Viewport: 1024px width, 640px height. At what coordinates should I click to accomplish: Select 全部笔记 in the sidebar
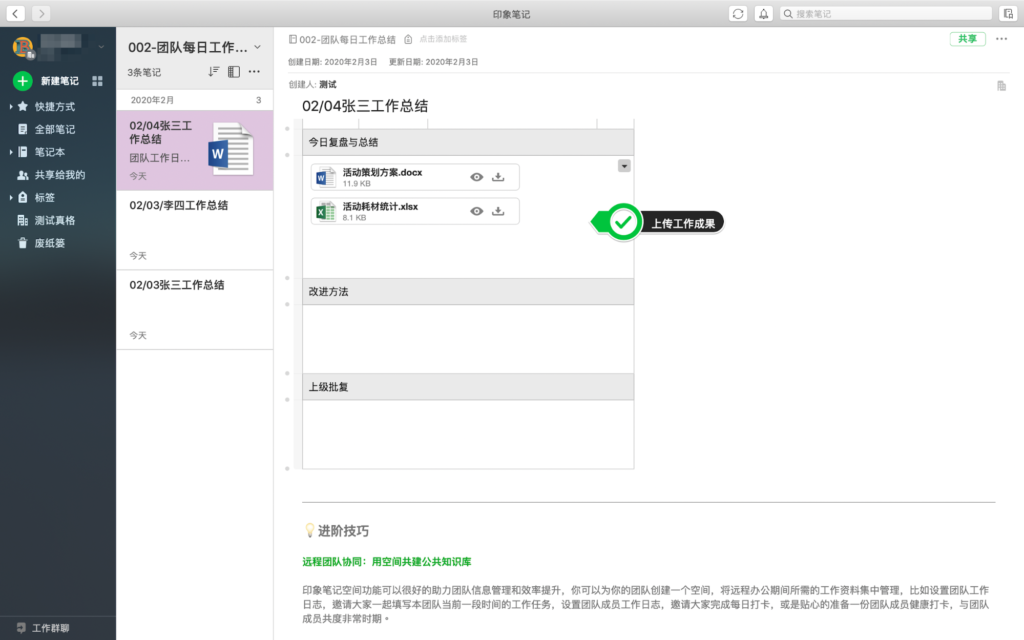[54, 129]
